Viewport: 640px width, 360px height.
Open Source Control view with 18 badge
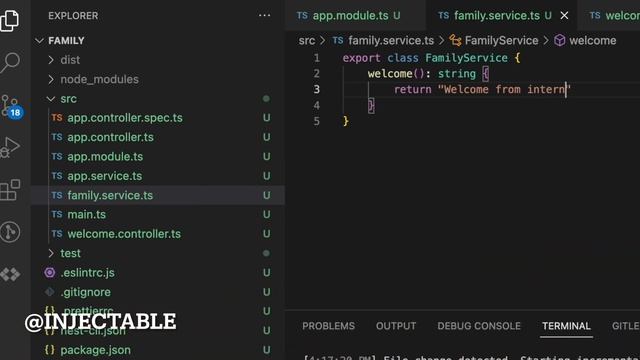pos(11,107)
